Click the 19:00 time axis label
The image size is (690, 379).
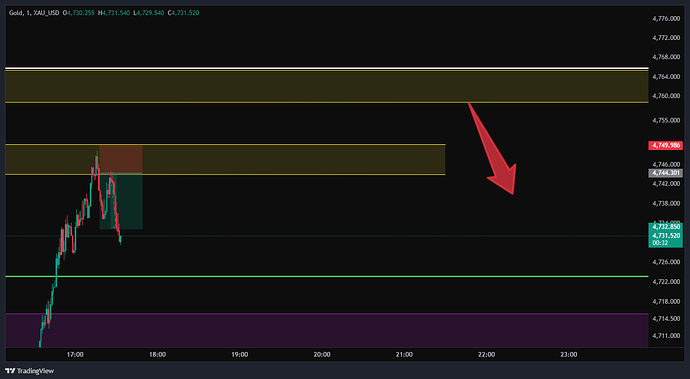[240, 354]
